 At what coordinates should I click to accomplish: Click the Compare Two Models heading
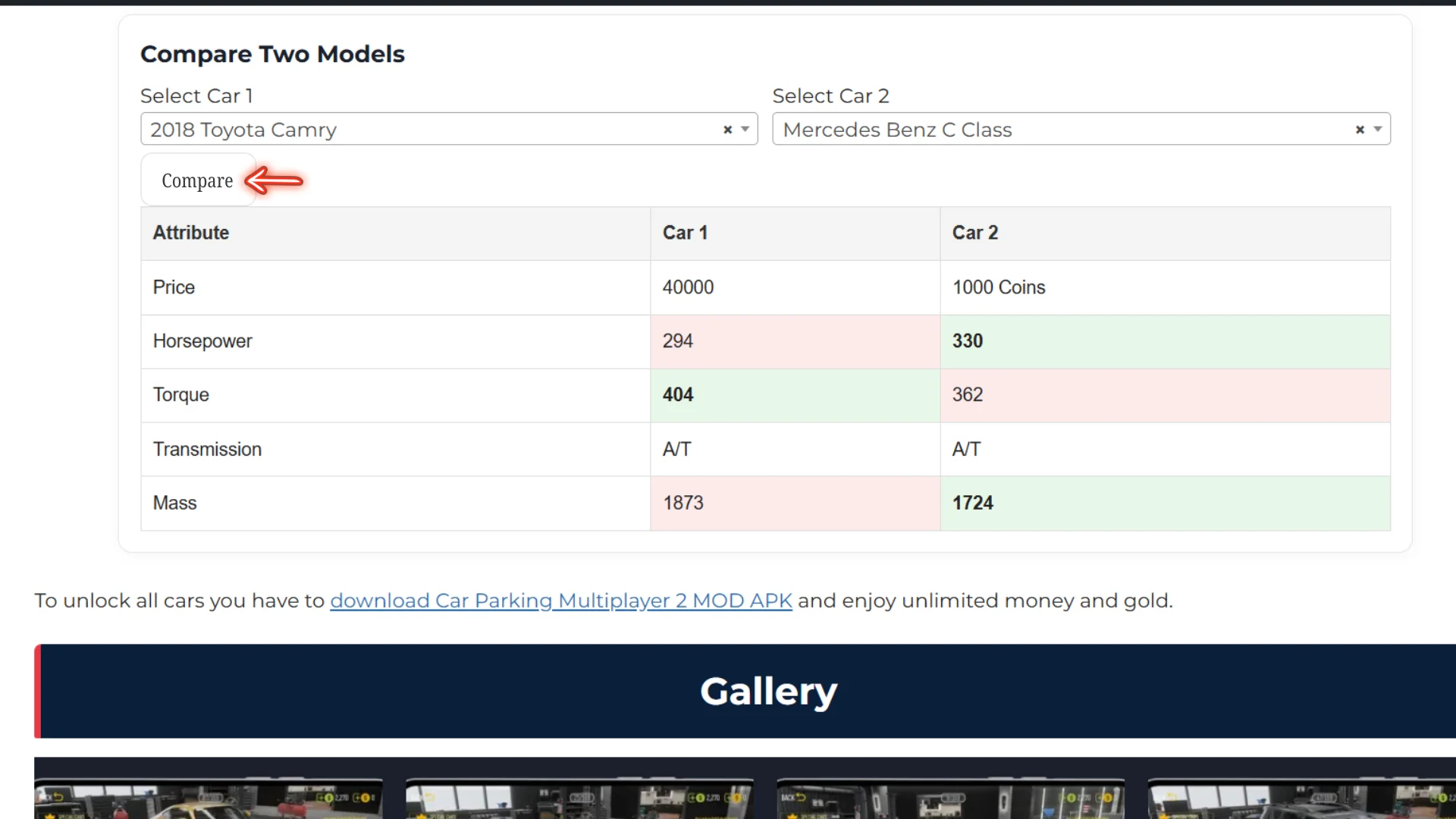click(272, 54)
